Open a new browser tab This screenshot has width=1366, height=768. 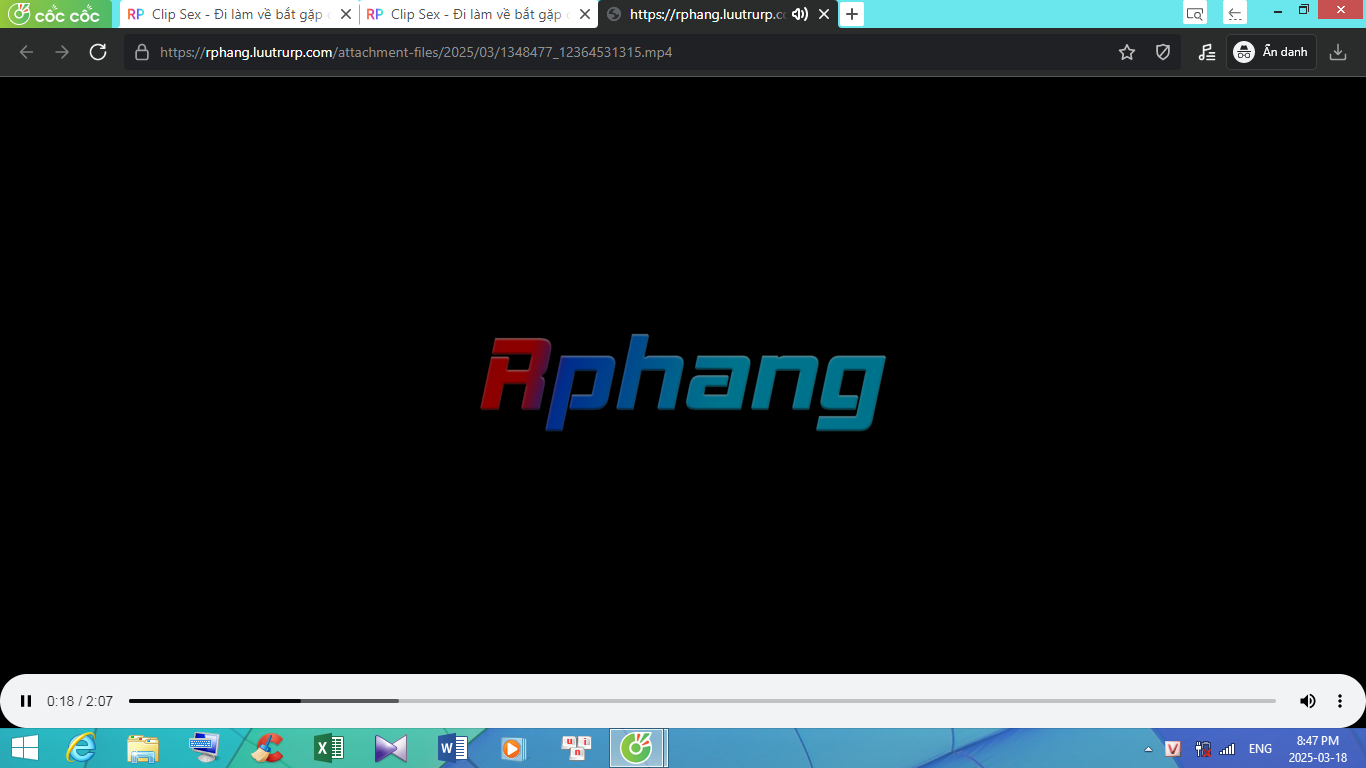[x=852, y=14]
